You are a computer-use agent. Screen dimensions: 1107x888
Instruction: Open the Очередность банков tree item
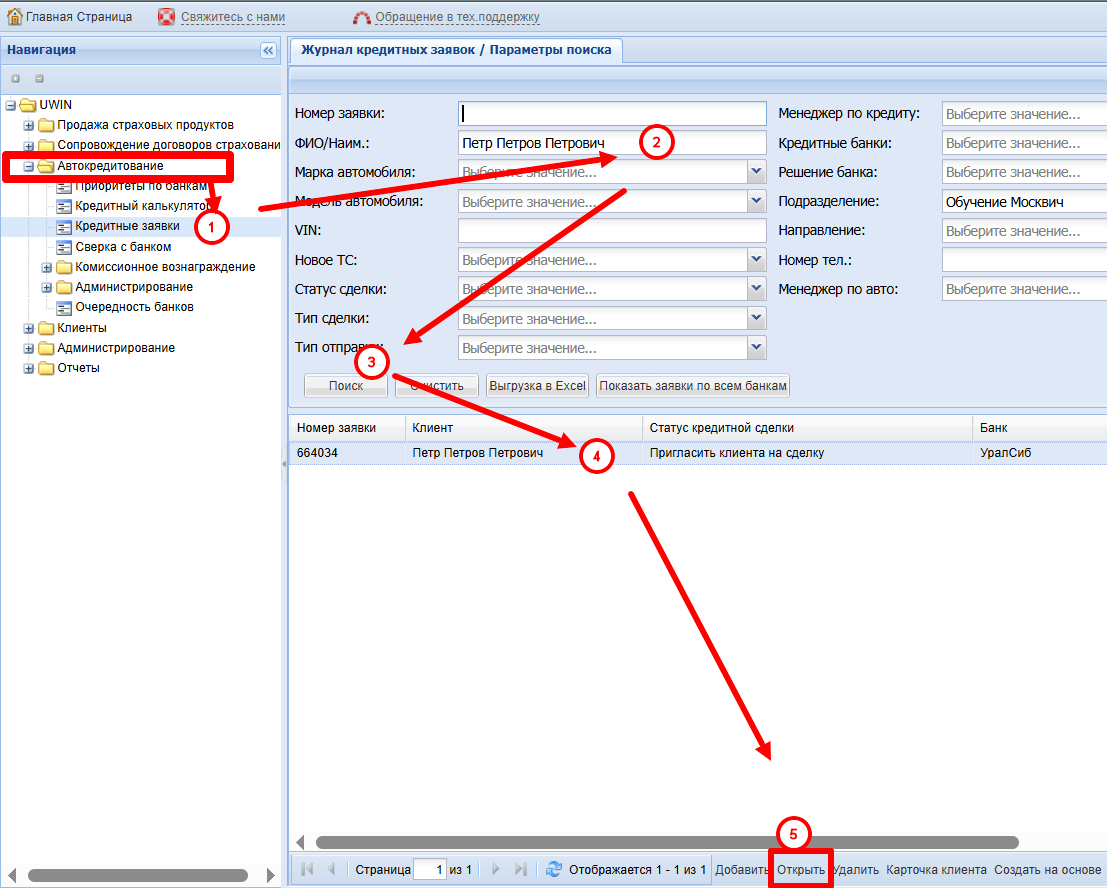click(x=134, y=308)
